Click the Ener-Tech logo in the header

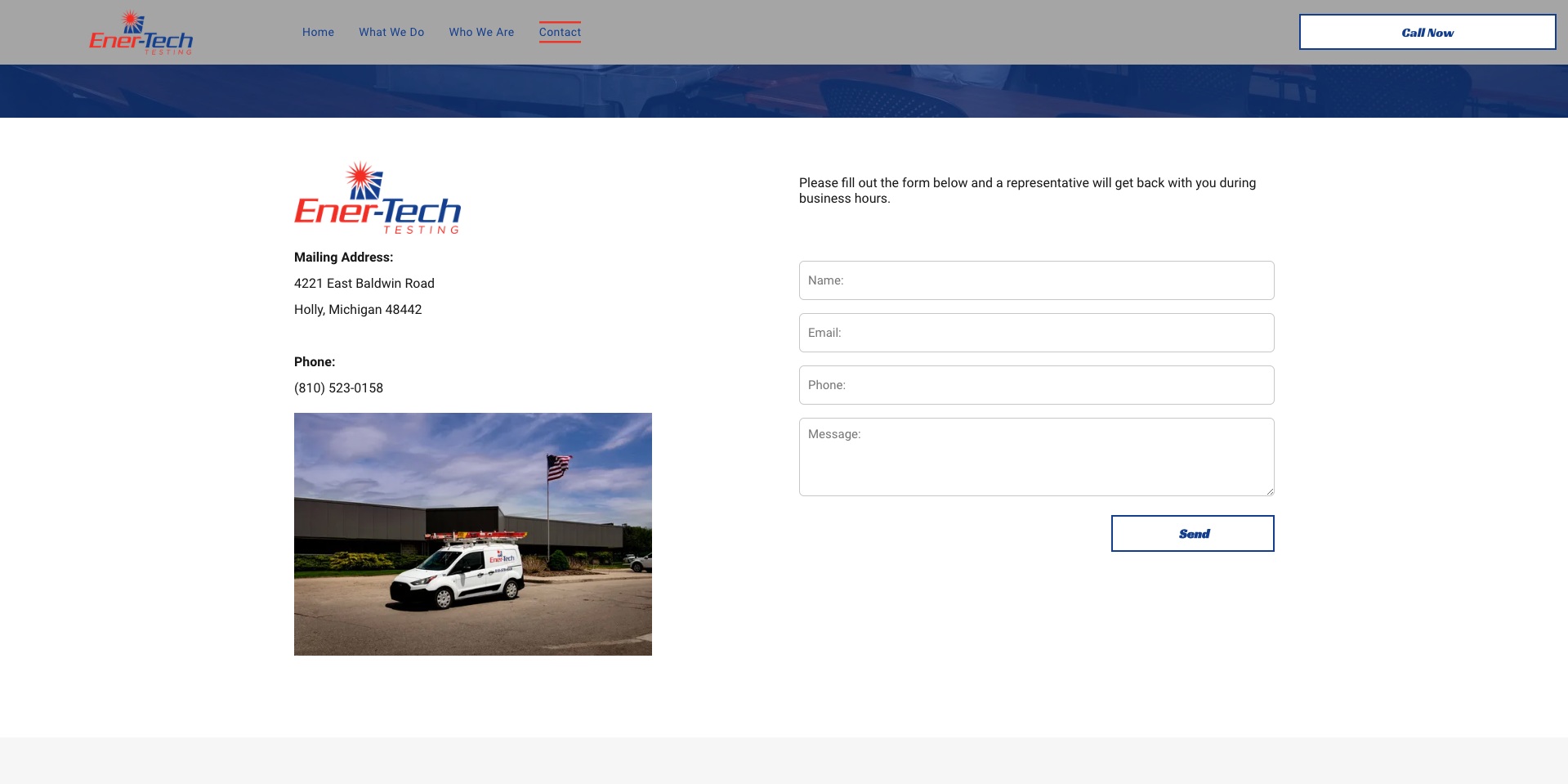tap(141, 33)
